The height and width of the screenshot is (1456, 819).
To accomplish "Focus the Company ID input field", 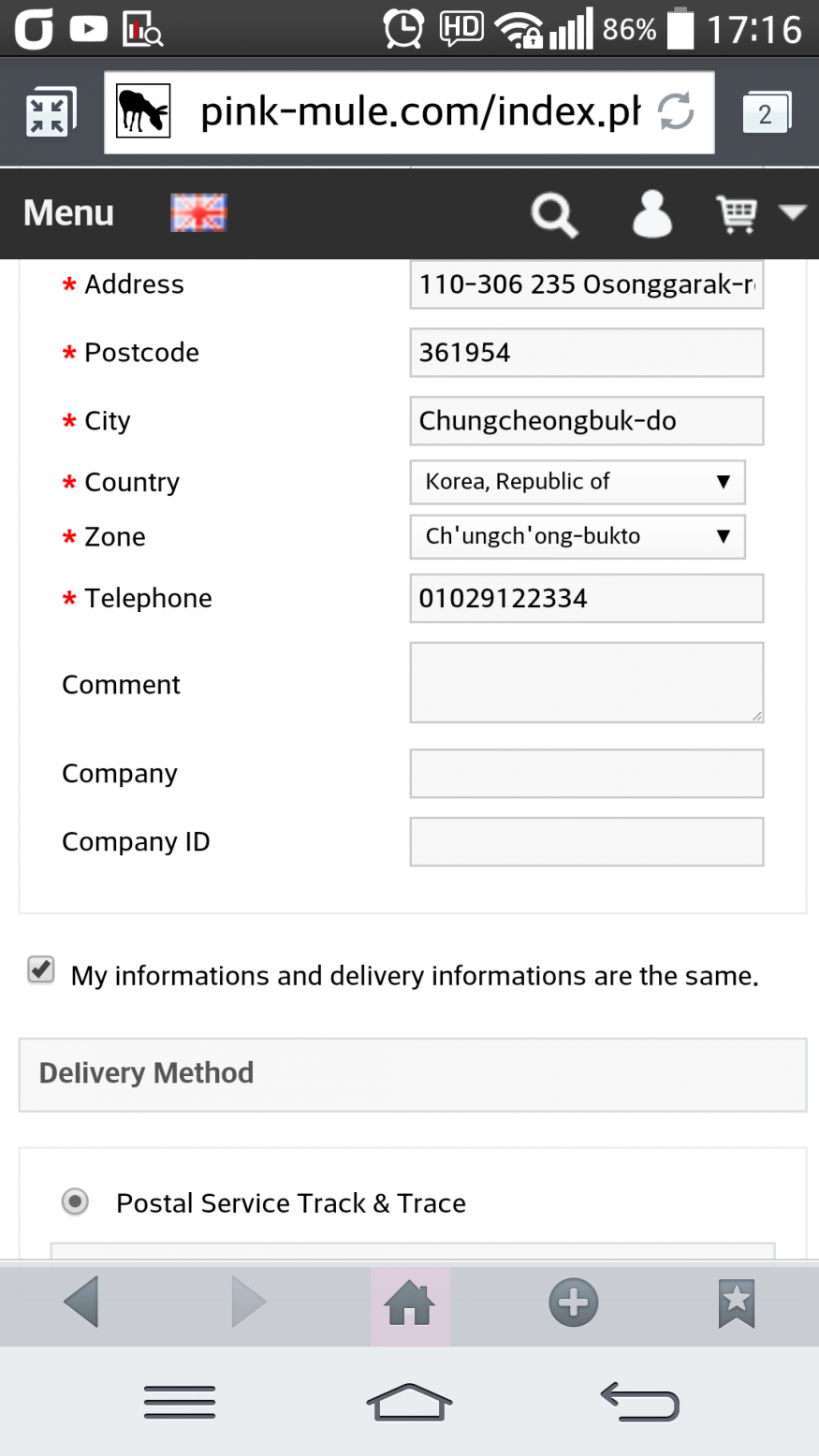I will (587, 842).
